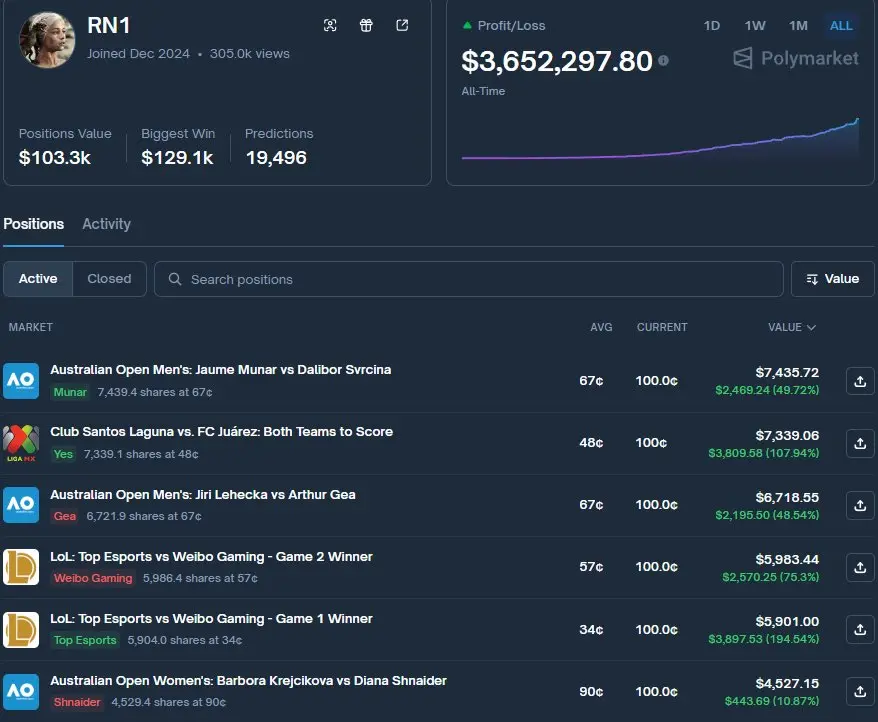Click the profile scan icon beside RN1
The width and height of the screenshot is (878, 722).
point(331,26)
